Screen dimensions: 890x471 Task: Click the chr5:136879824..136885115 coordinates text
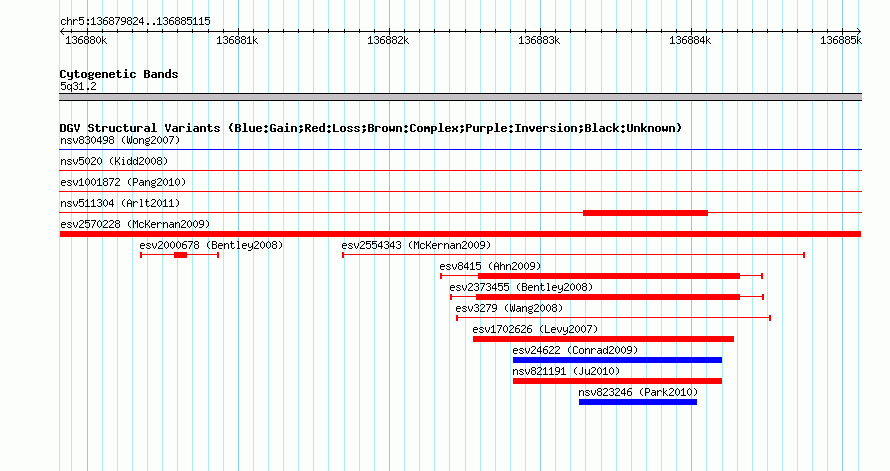[135, 21]
